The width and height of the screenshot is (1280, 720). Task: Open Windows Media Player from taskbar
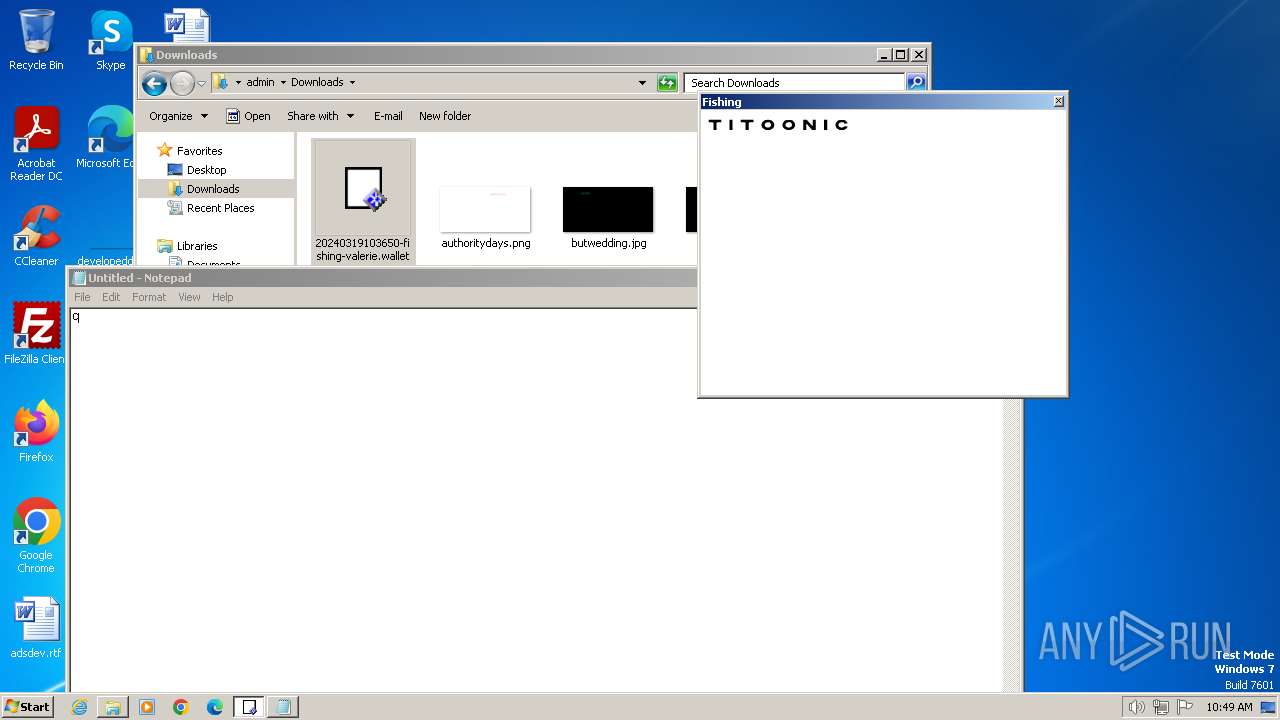click(x=147, y=707)
